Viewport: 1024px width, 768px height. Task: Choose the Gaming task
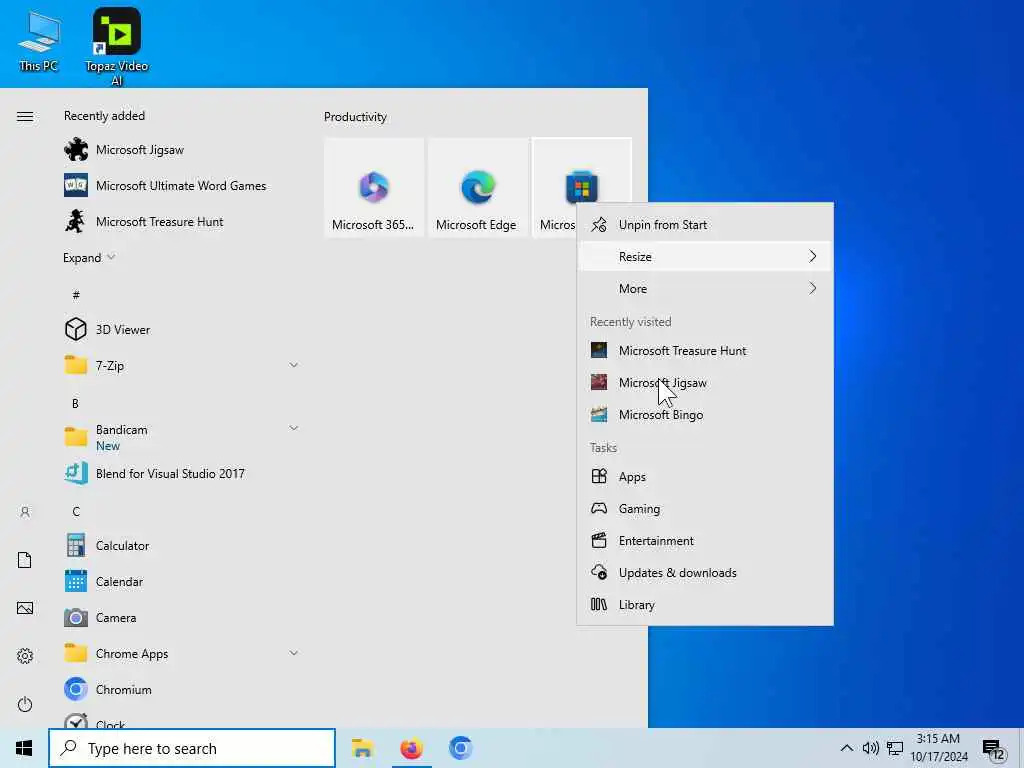(705, 509)
